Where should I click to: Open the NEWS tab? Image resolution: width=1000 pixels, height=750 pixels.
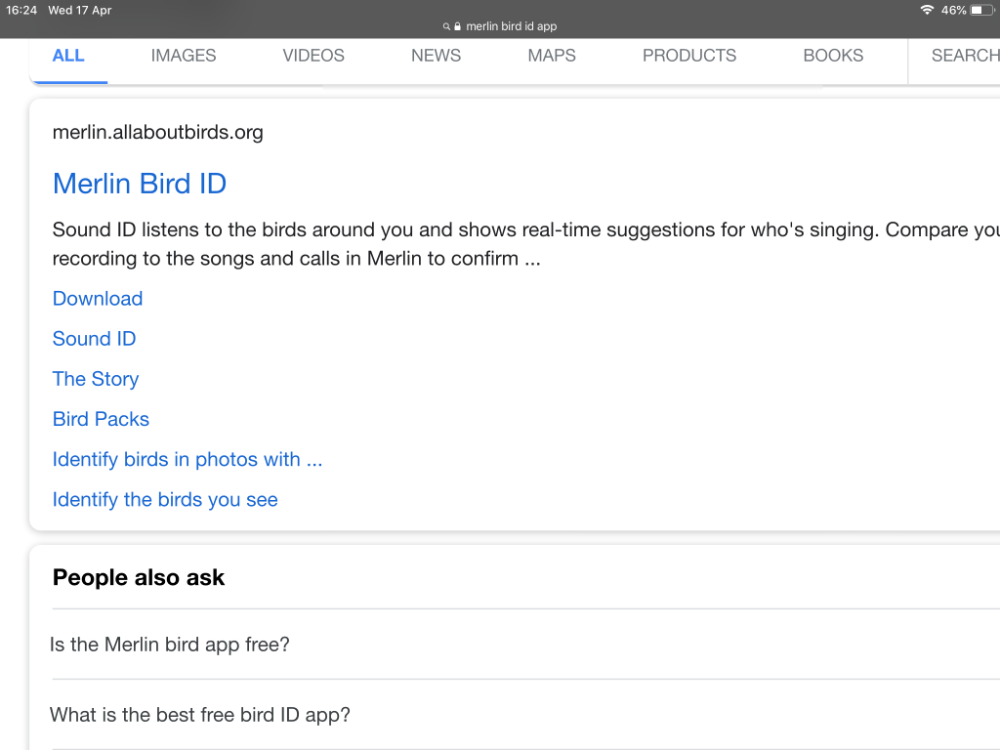tap(436, 55)
